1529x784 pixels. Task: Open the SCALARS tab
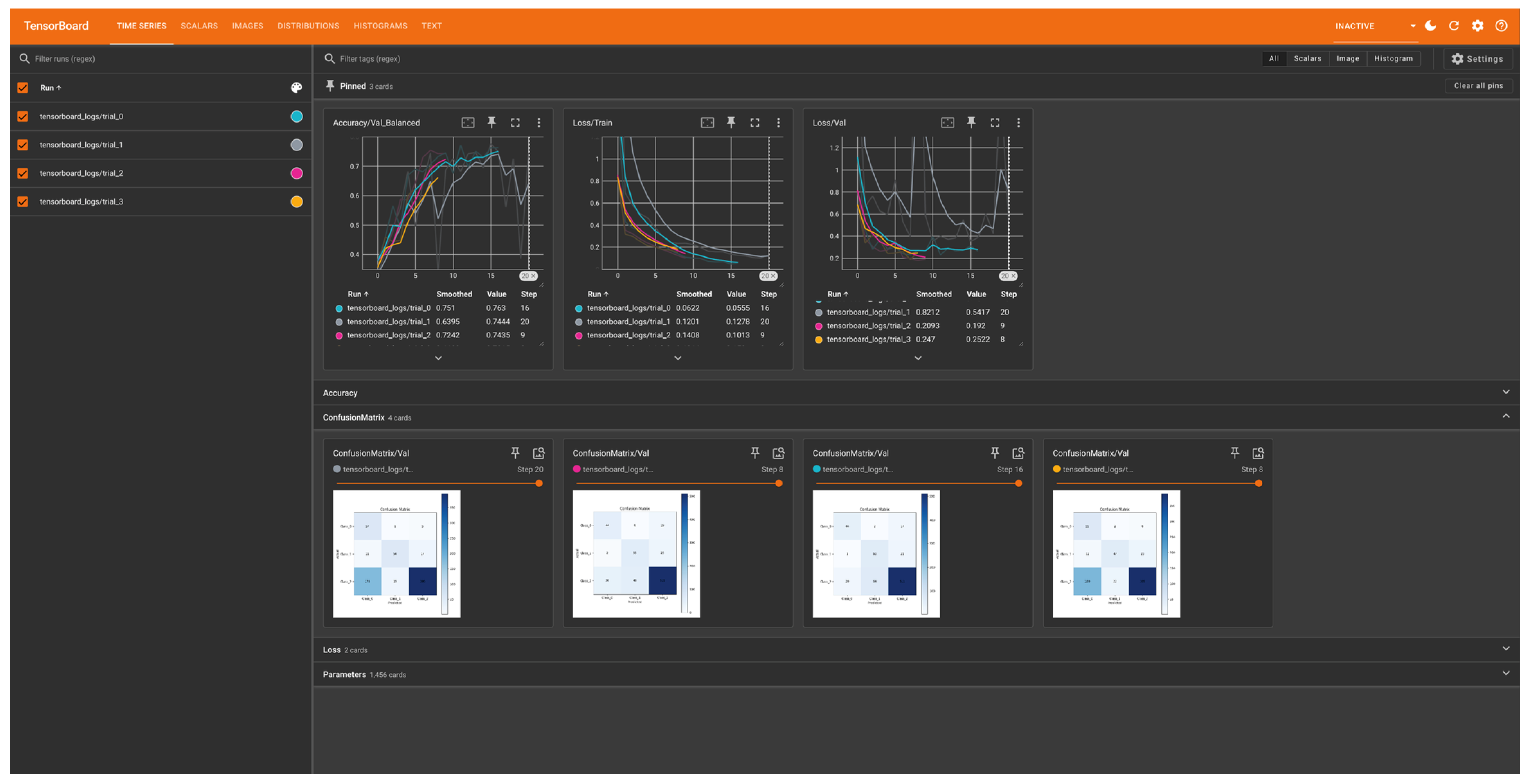click(x=199, y=26)
